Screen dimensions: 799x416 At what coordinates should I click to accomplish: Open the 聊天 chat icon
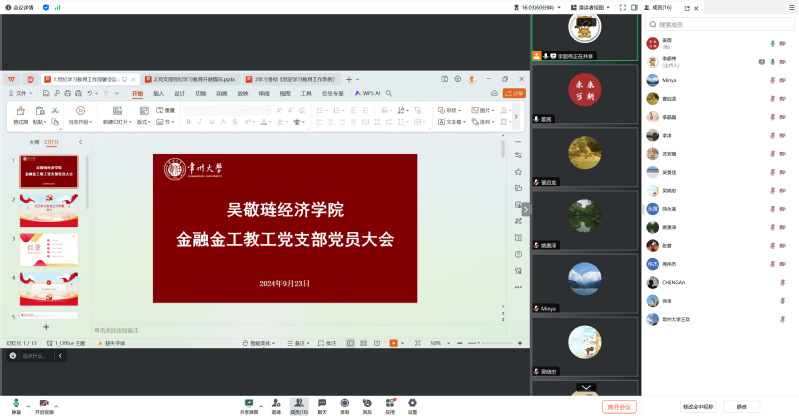[322, 402]
